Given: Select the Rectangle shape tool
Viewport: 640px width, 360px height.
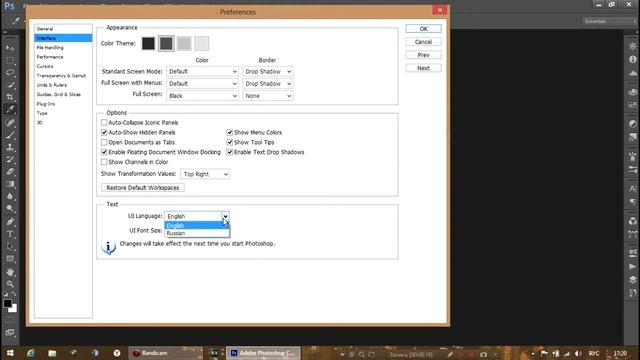Looking at the screenshot, I should (10, 259).
